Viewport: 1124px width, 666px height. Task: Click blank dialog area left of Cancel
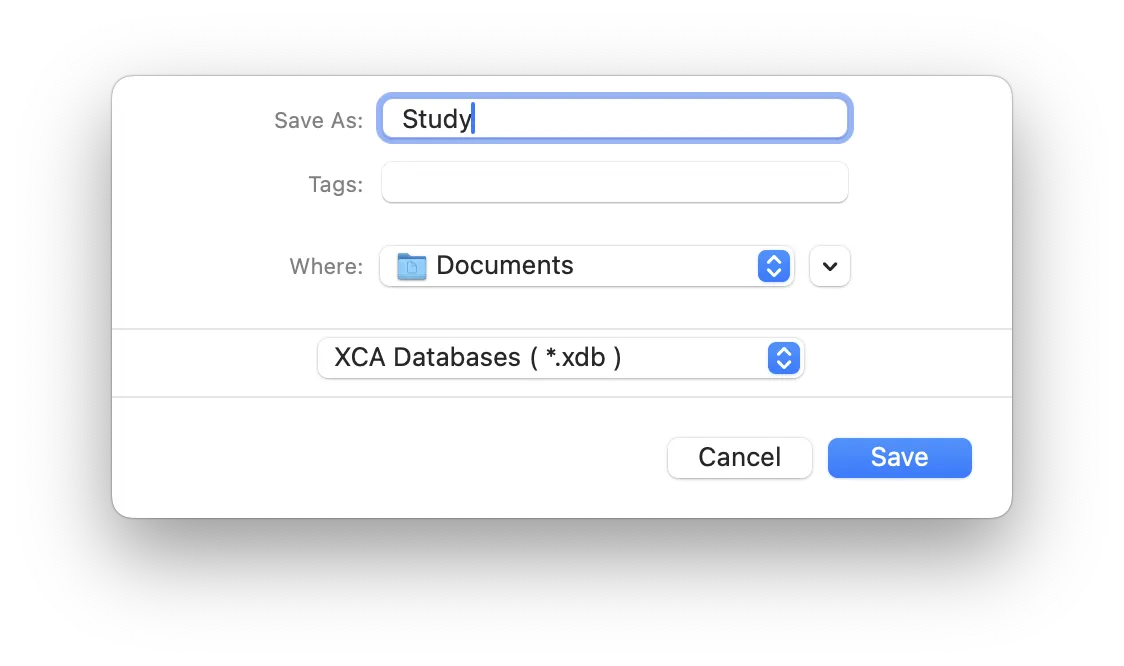[400, 457]
